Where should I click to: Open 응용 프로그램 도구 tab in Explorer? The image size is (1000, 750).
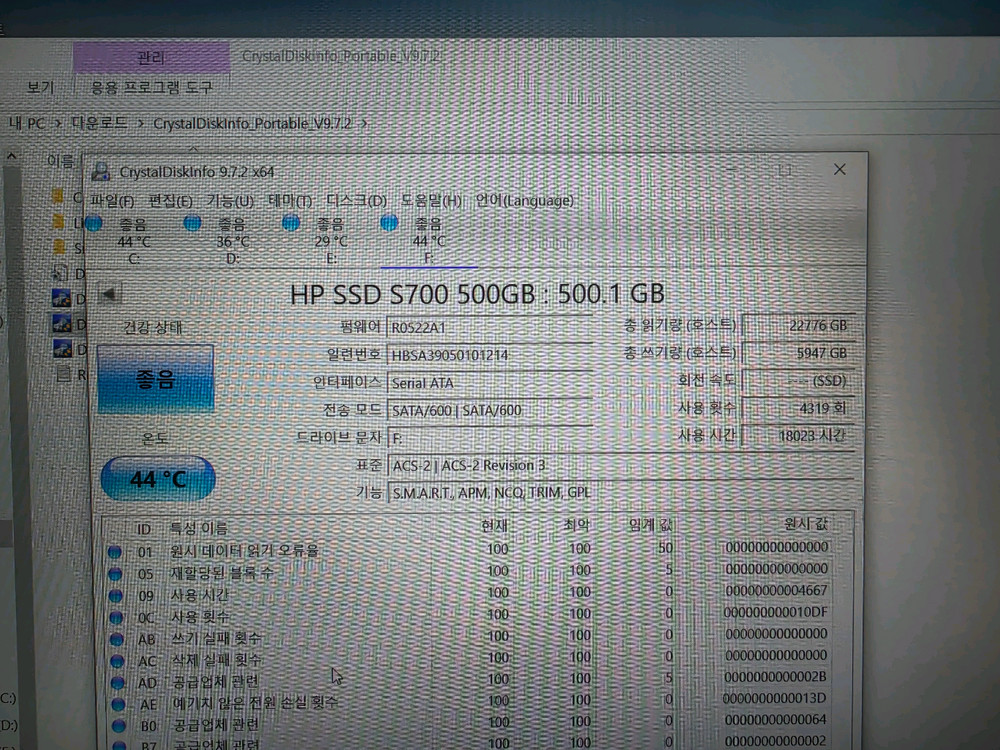[x=152, y=87]
